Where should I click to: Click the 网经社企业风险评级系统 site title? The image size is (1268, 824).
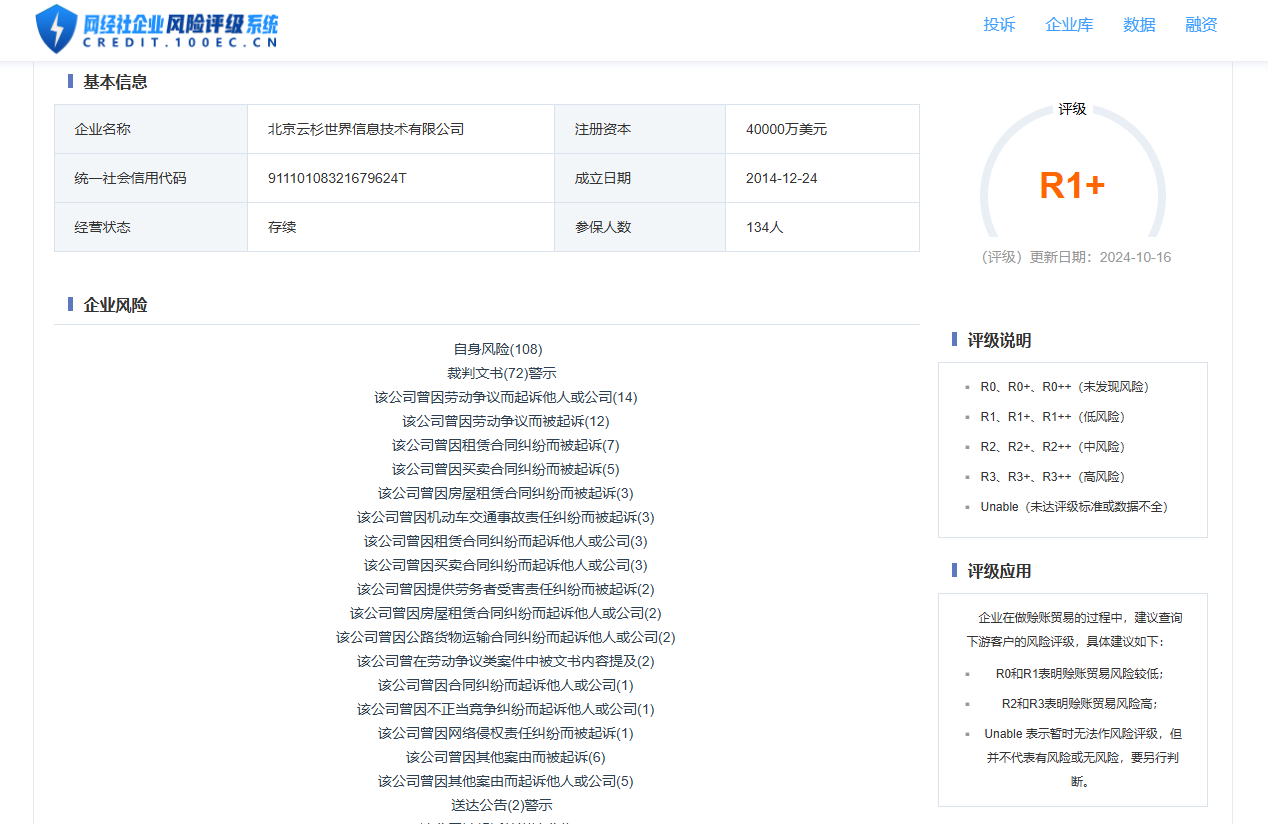[x=181, y=25]
